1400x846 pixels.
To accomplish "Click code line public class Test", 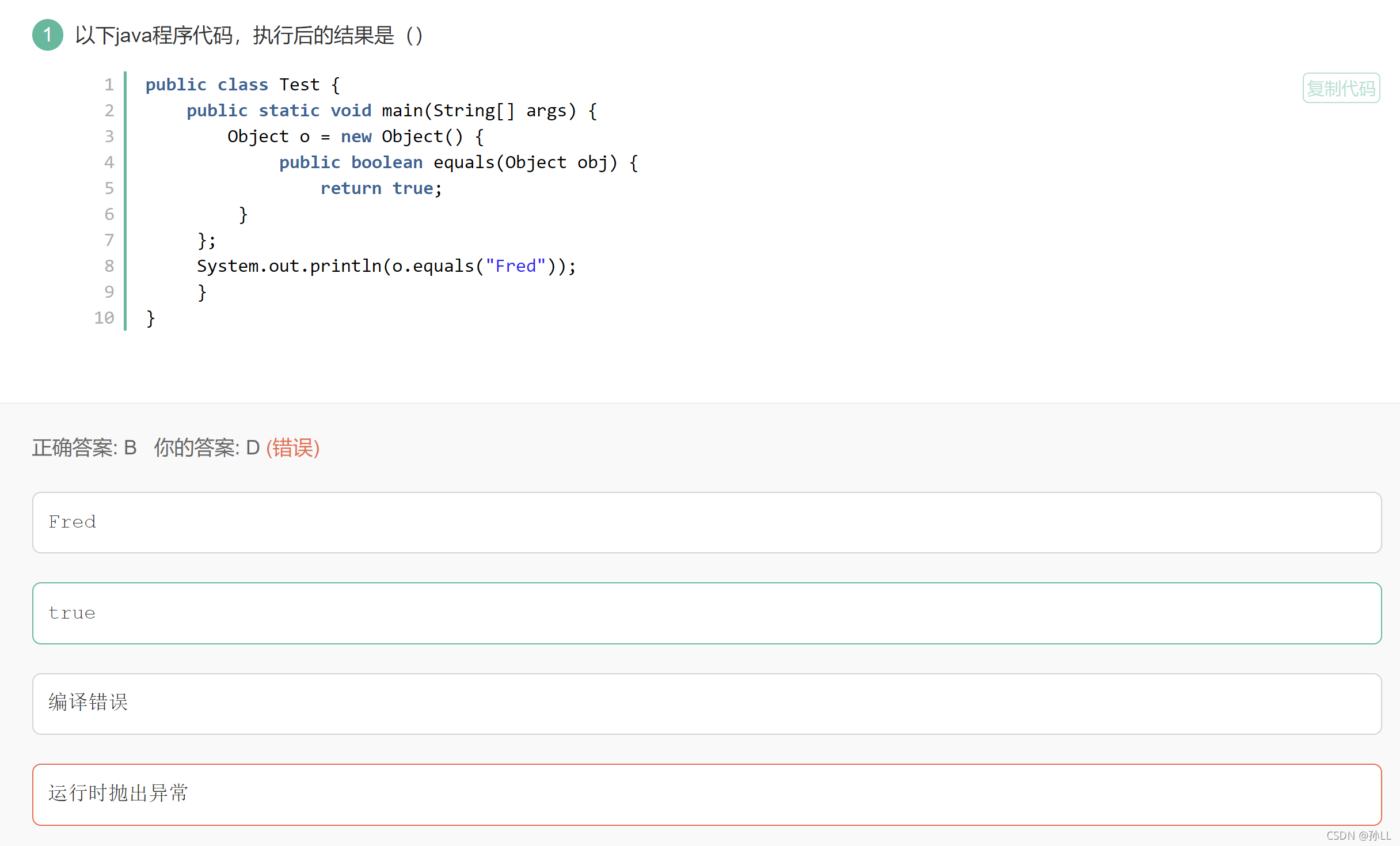I will [x=243, y=85].
